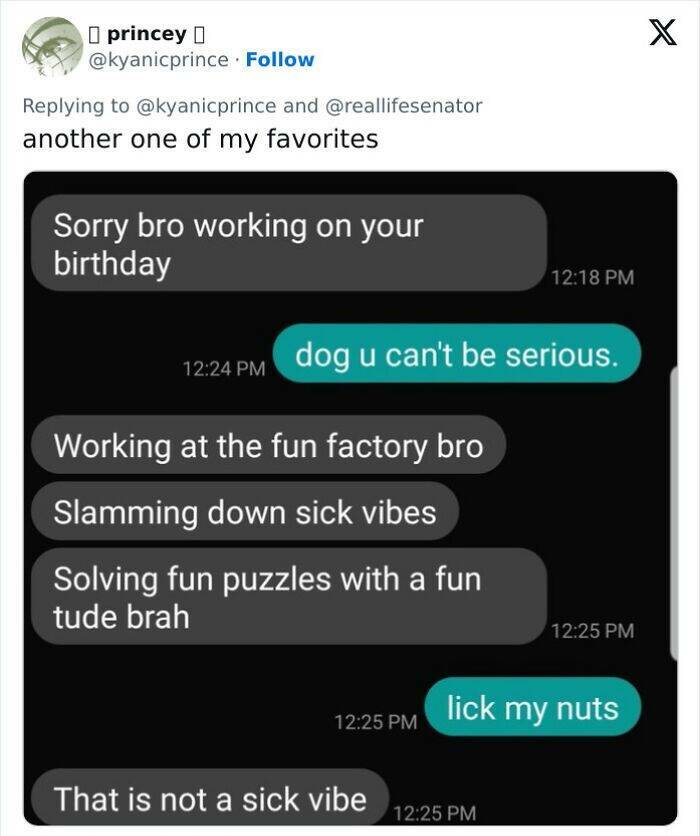Click the 12:24 PM timestamp

point(224,368)
